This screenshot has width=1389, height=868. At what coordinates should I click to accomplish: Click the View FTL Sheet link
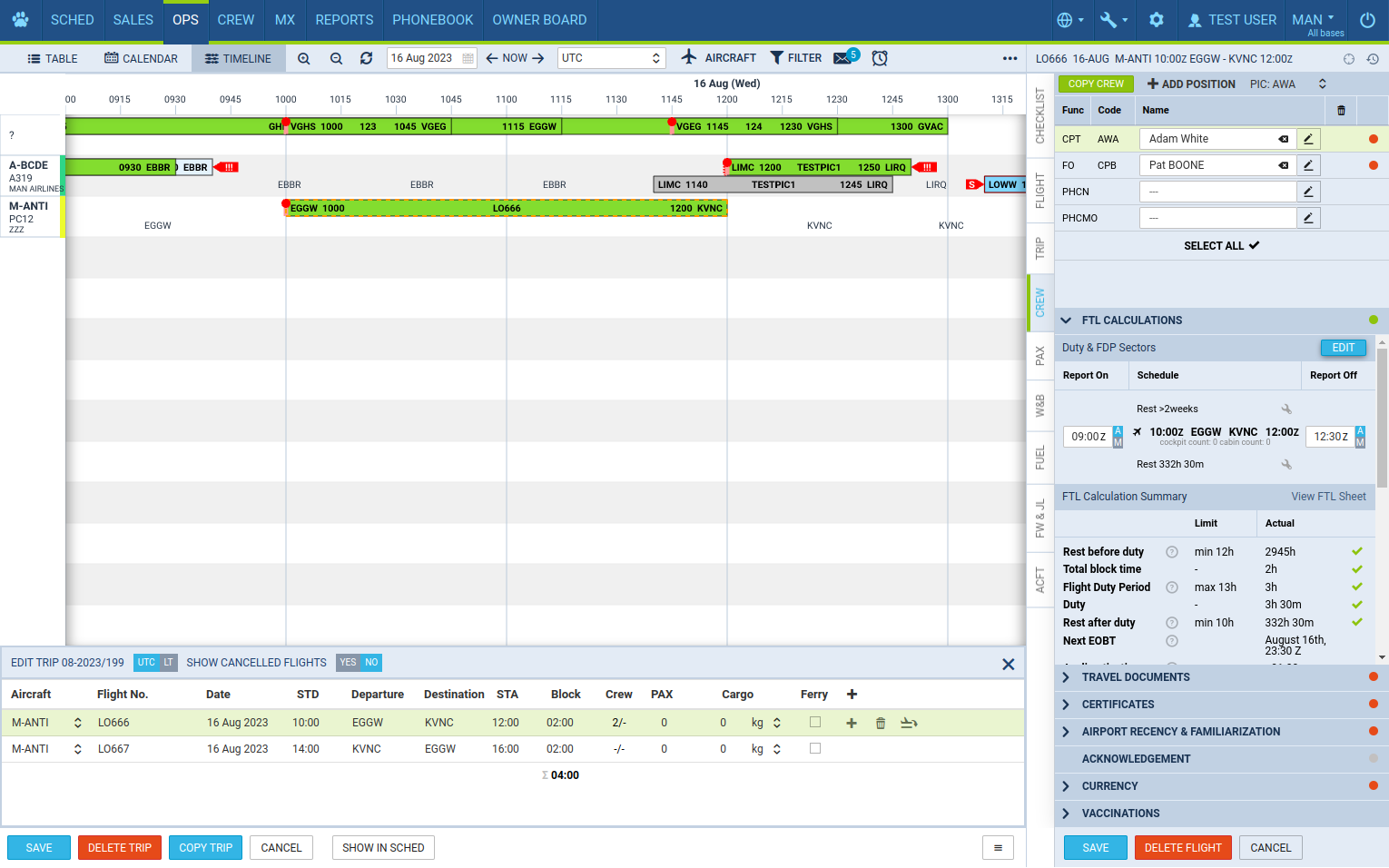pos(1328,497)
